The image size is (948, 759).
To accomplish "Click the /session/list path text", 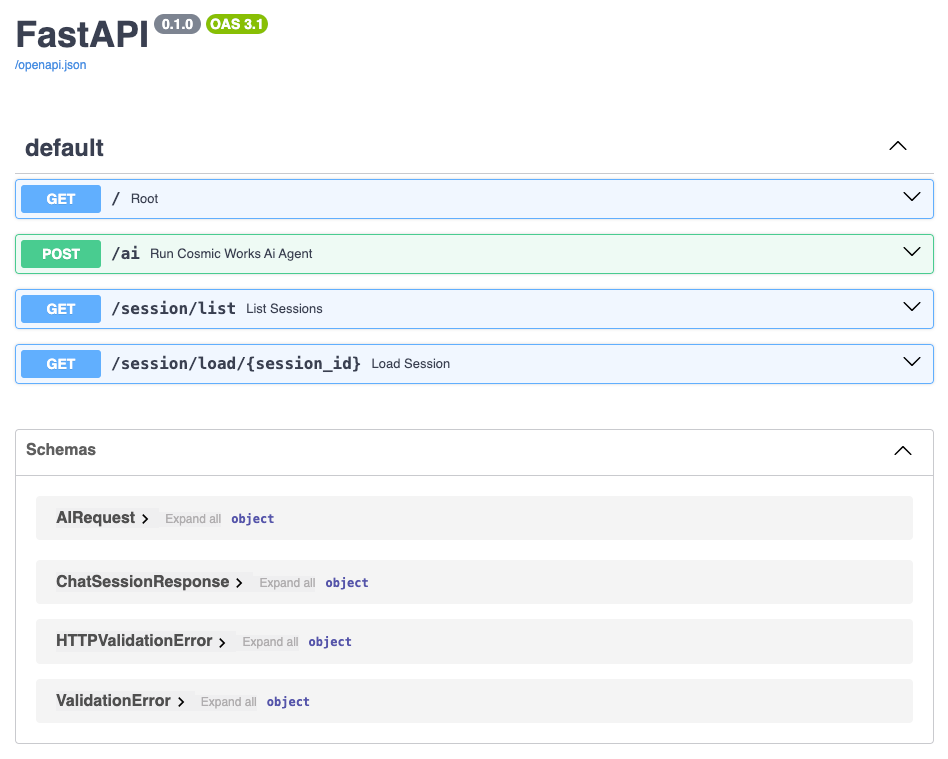I will pos(174,308).
